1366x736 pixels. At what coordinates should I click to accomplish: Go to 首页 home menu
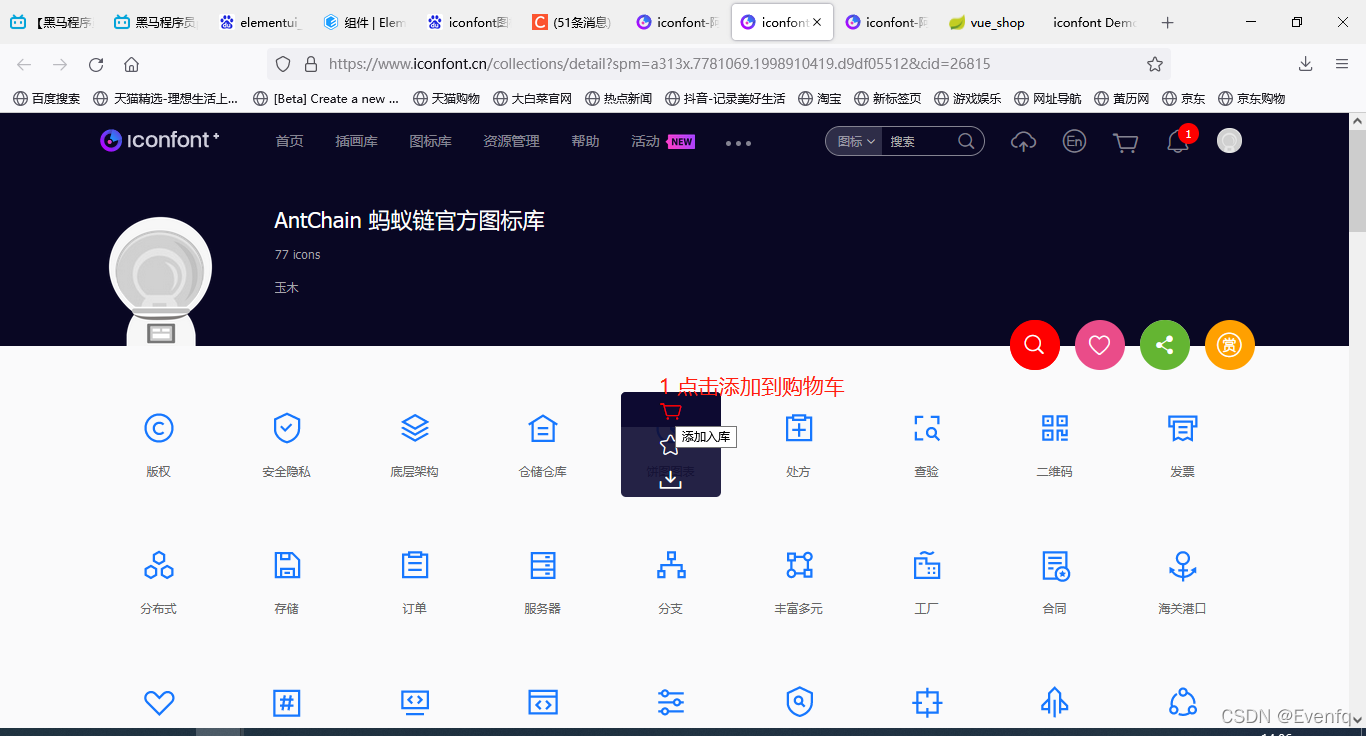point(290,141)
